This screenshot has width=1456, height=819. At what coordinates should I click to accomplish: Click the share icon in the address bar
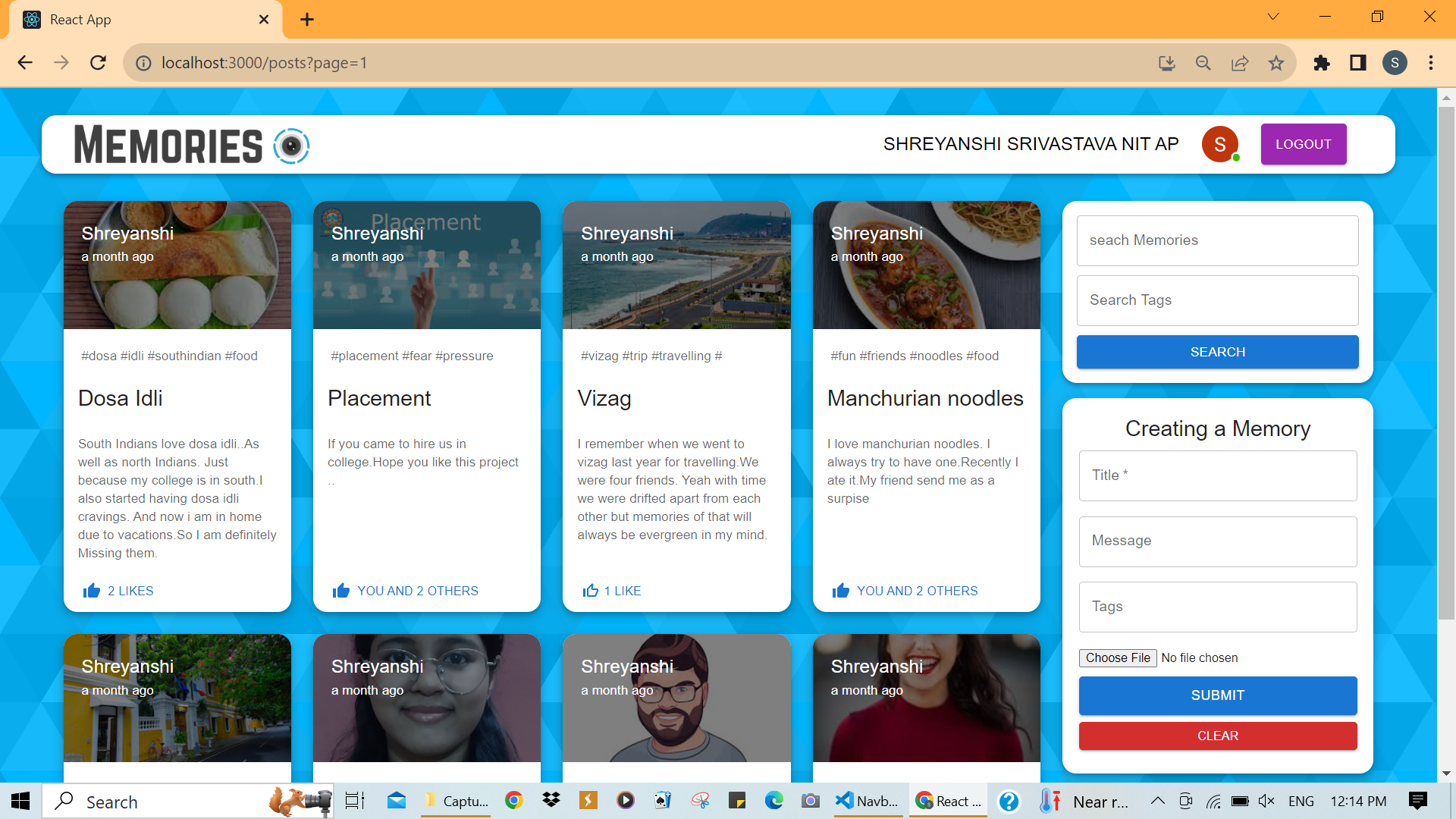1240,63
